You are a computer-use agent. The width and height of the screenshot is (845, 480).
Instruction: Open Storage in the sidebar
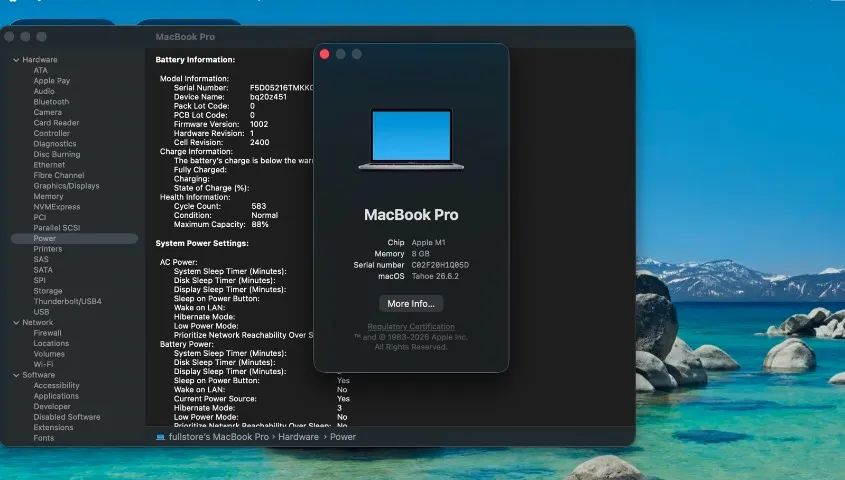coord(48,291)
